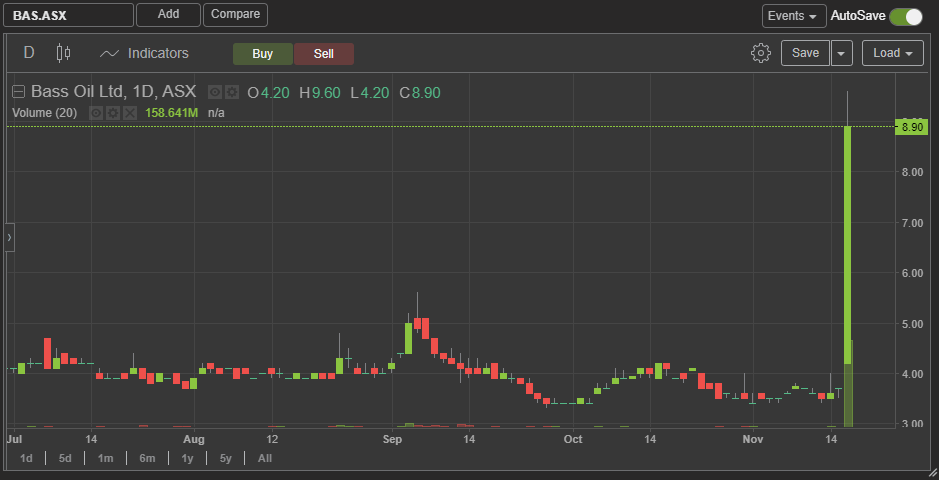The height and width of the screenshot is (480, 939).
Task: Turn off the AutoSave switch
Action: click(x=906, y=16)
